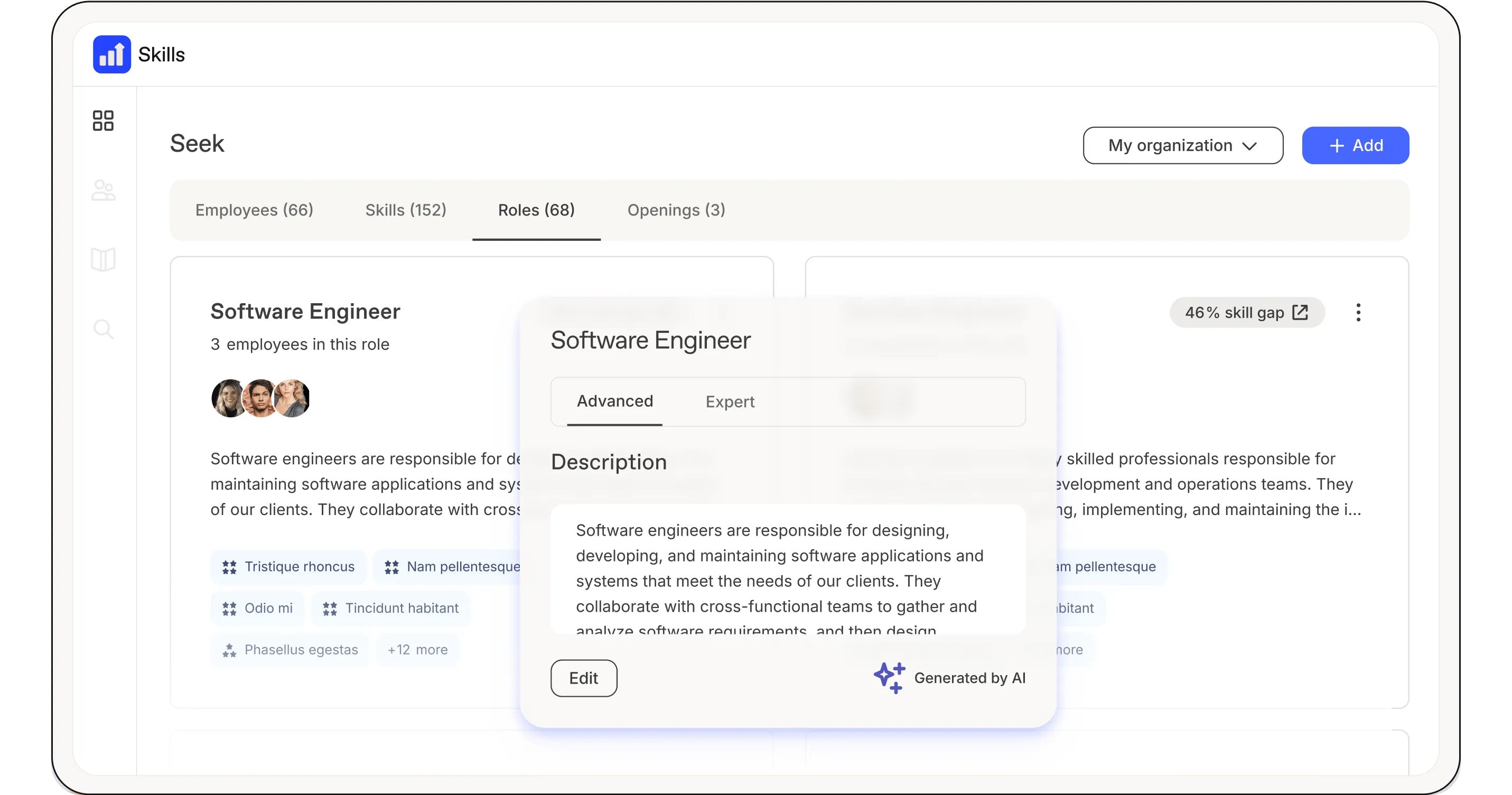Click the Odio mi skill tag
The height and width of the screenshot is (795, 1512).
[x=257, y=608]
